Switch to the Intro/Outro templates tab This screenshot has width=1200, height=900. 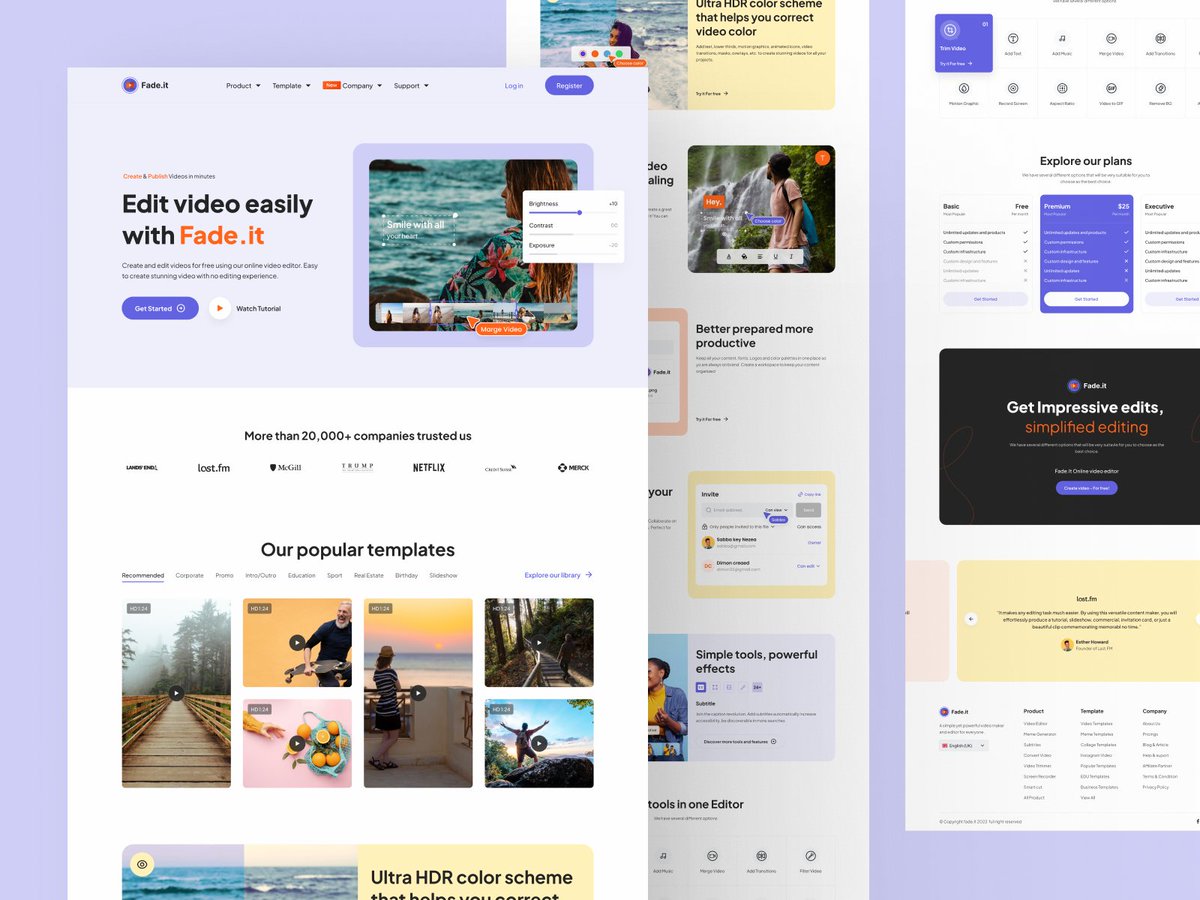[x=261, y=575]
